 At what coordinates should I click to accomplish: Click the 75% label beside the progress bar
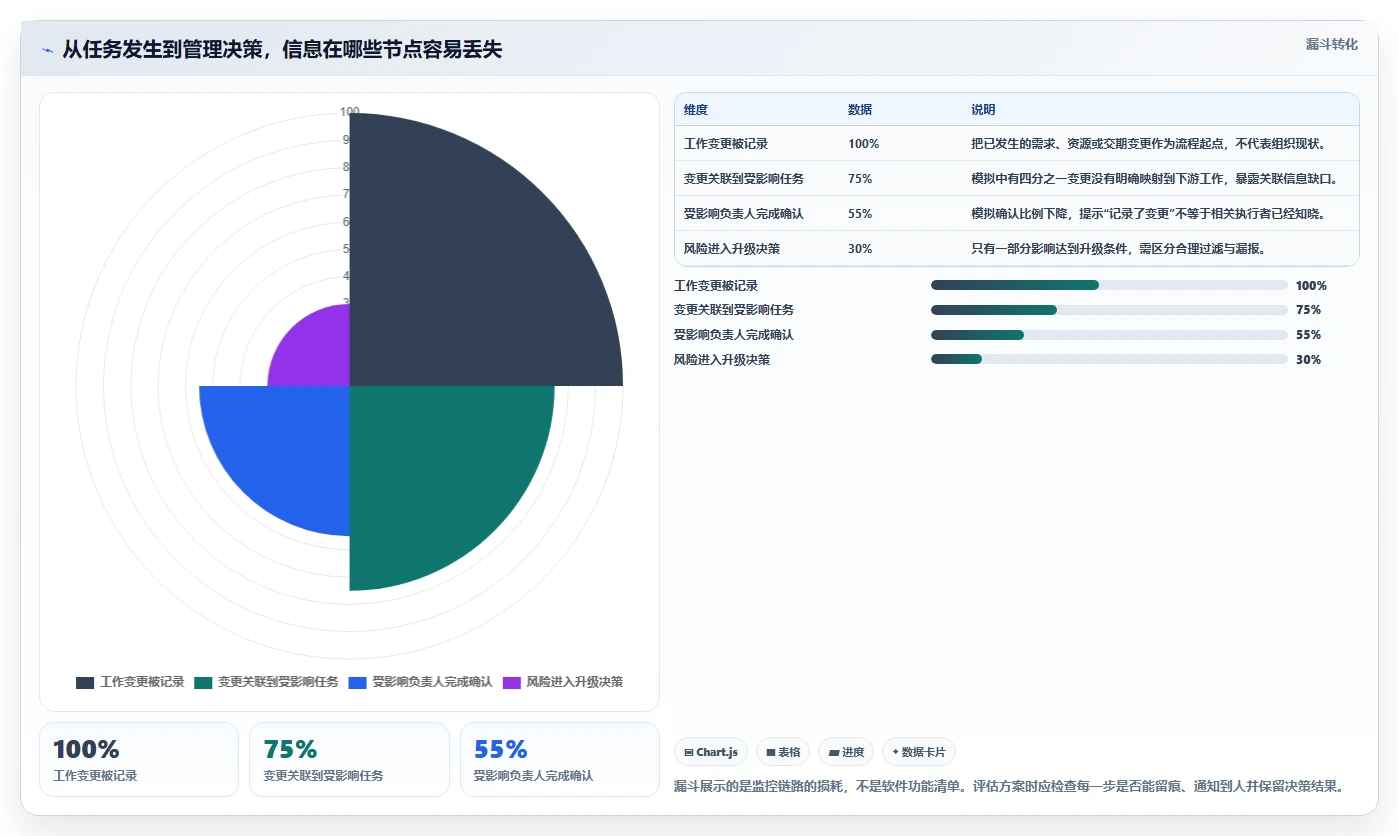click(x=1308, y=310)
